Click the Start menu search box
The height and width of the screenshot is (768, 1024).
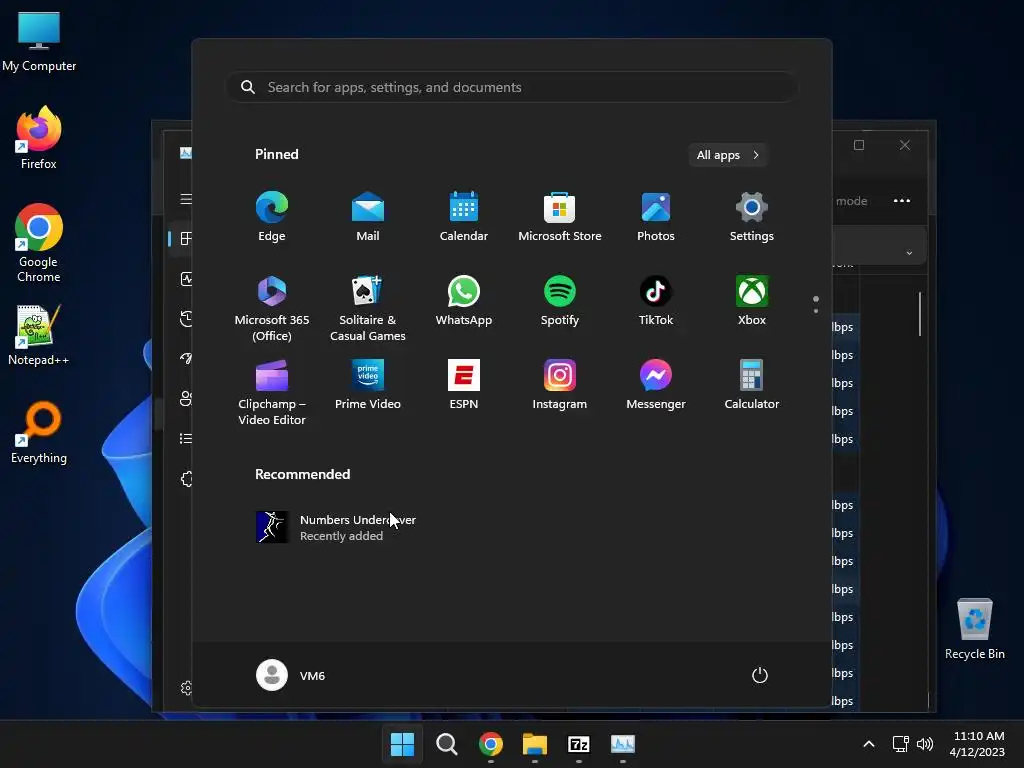[512, 87]
